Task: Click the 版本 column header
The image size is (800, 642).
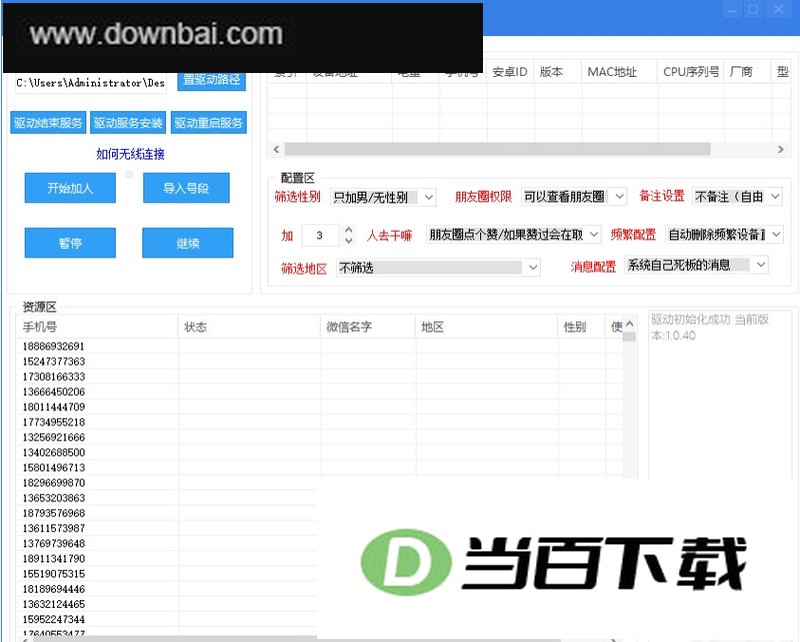Action: [x=557, y=72]
